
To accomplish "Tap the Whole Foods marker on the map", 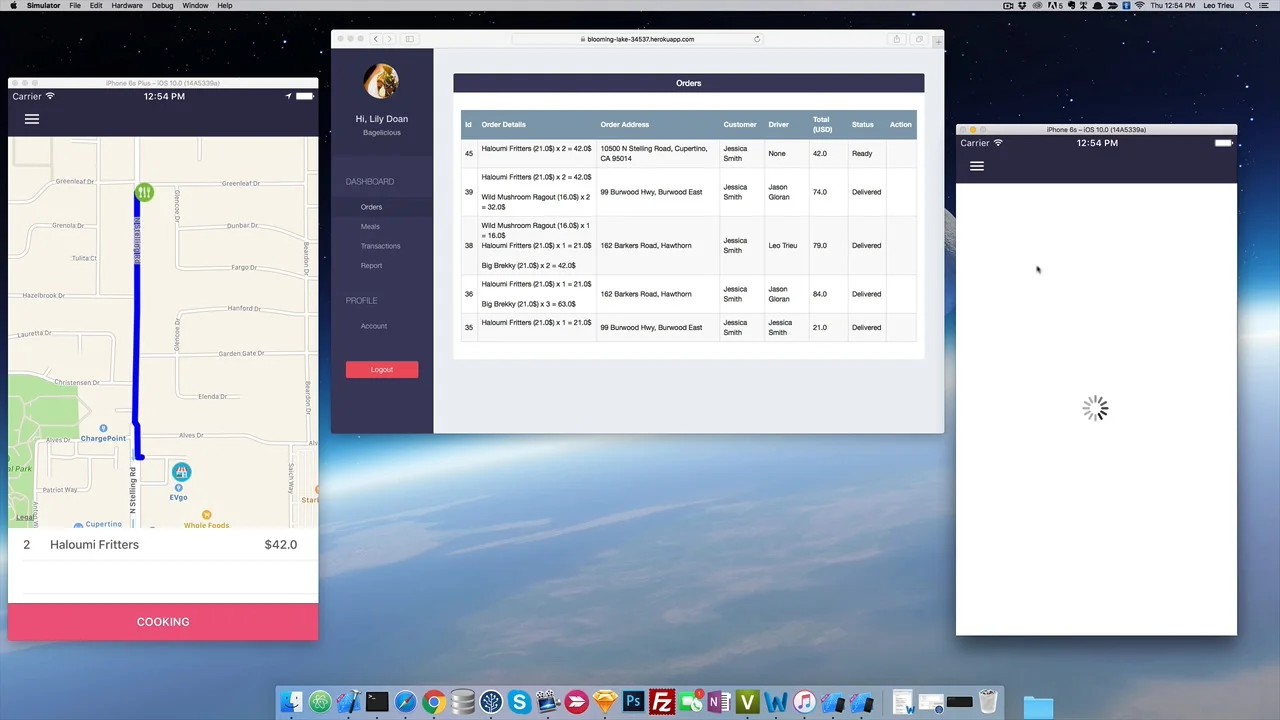I will [x=206, y=515].
